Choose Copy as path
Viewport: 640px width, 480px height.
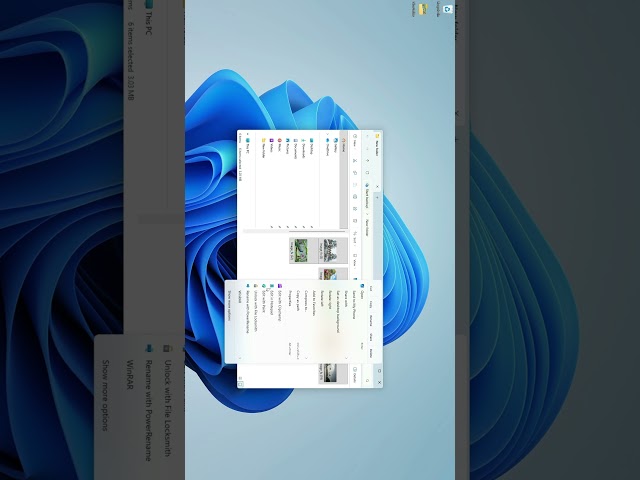point(298,321)
